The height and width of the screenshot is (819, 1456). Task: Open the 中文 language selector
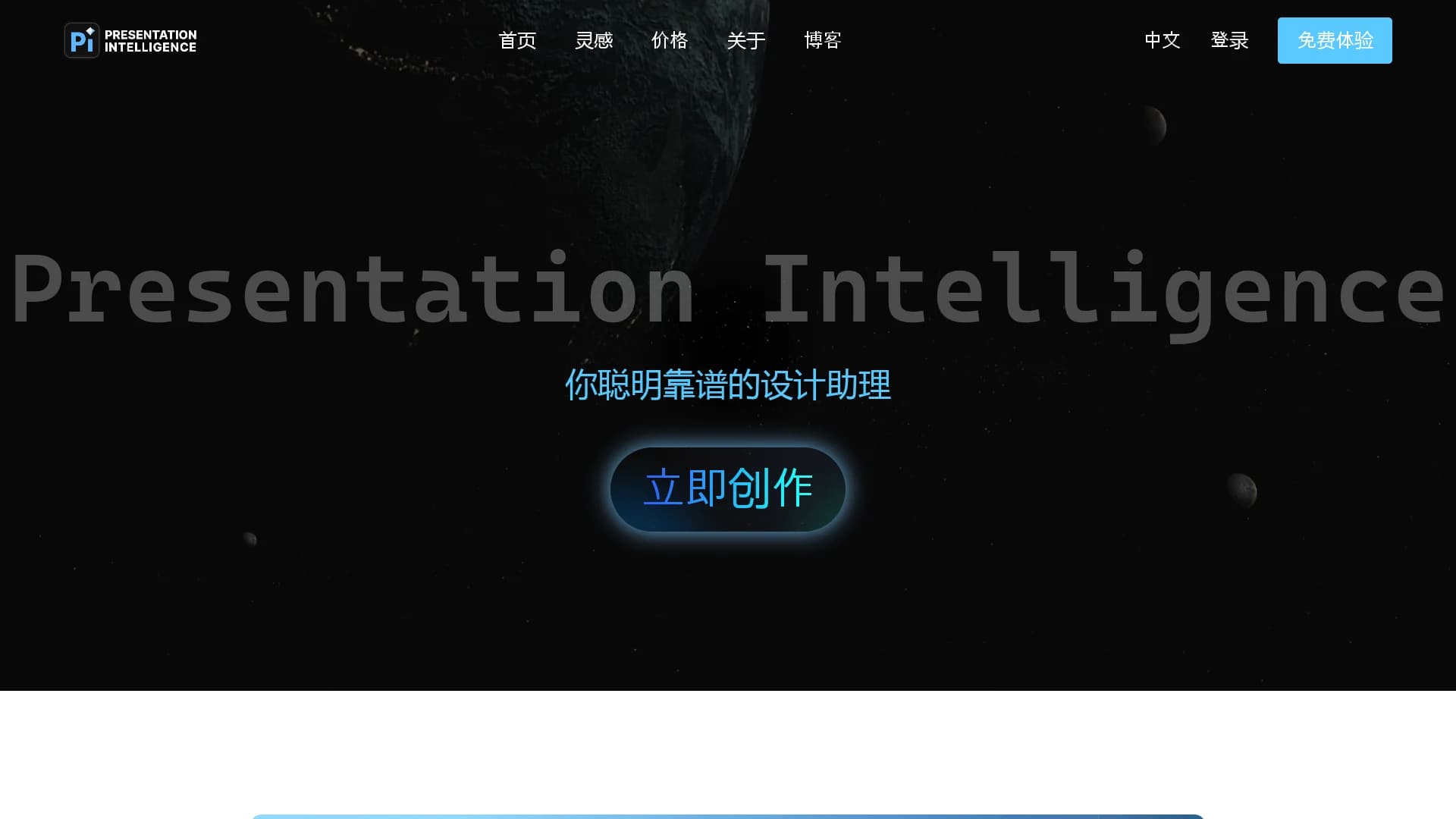(1163, 40)
